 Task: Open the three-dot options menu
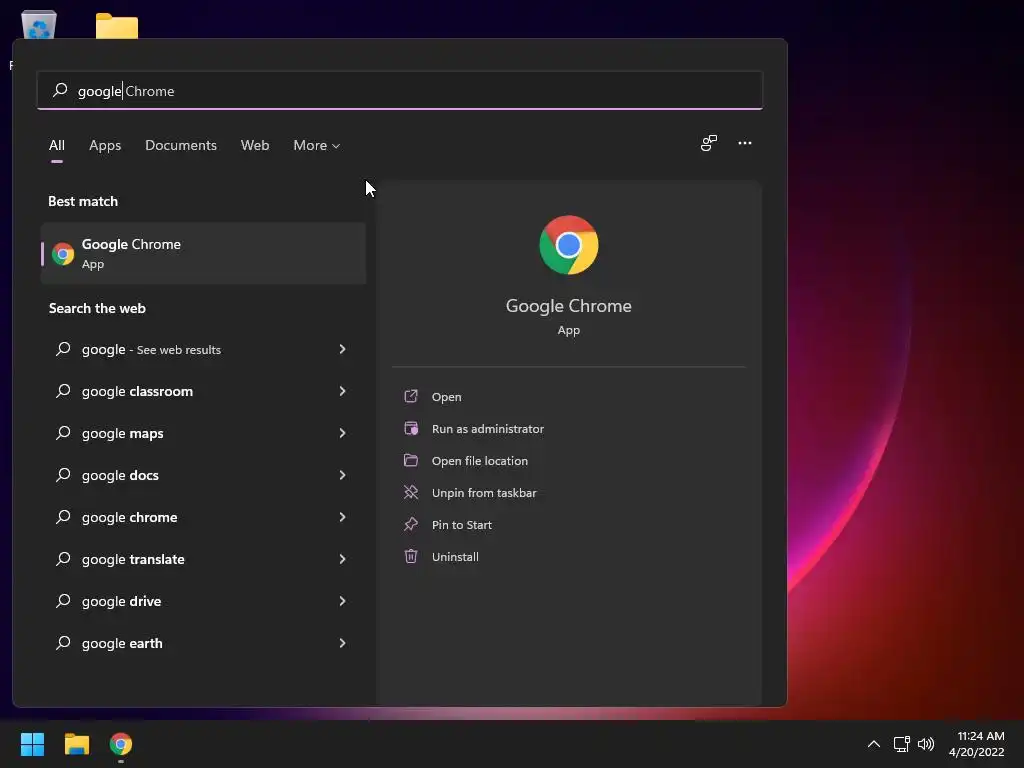click(x=744, y=143)
